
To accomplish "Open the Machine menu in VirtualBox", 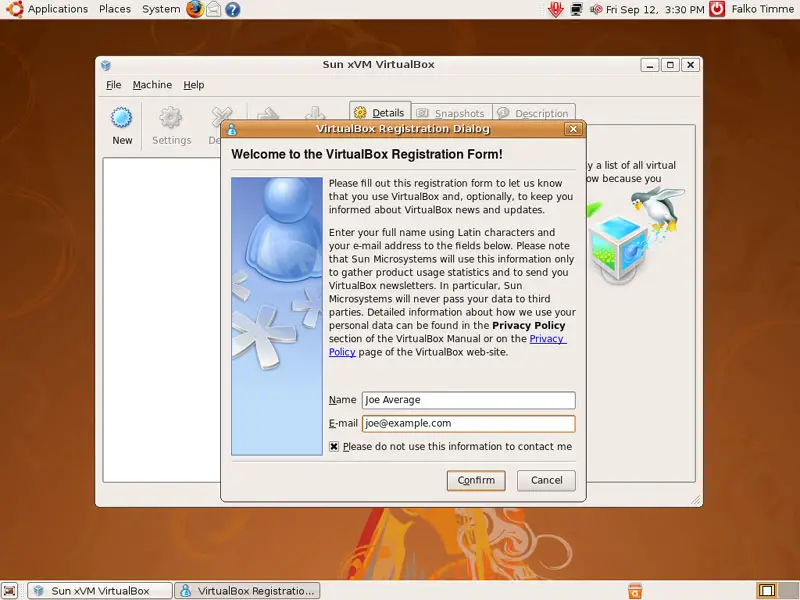I will [x=152, y=85].
